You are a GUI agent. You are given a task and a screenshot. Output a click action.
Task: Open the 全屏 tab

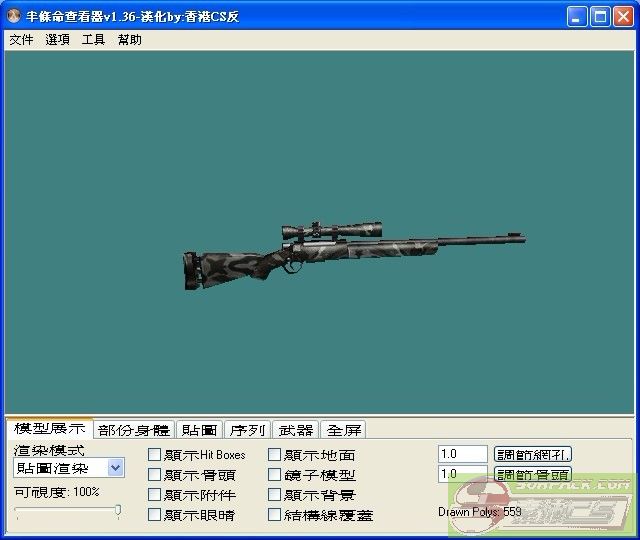pos(344,430)
